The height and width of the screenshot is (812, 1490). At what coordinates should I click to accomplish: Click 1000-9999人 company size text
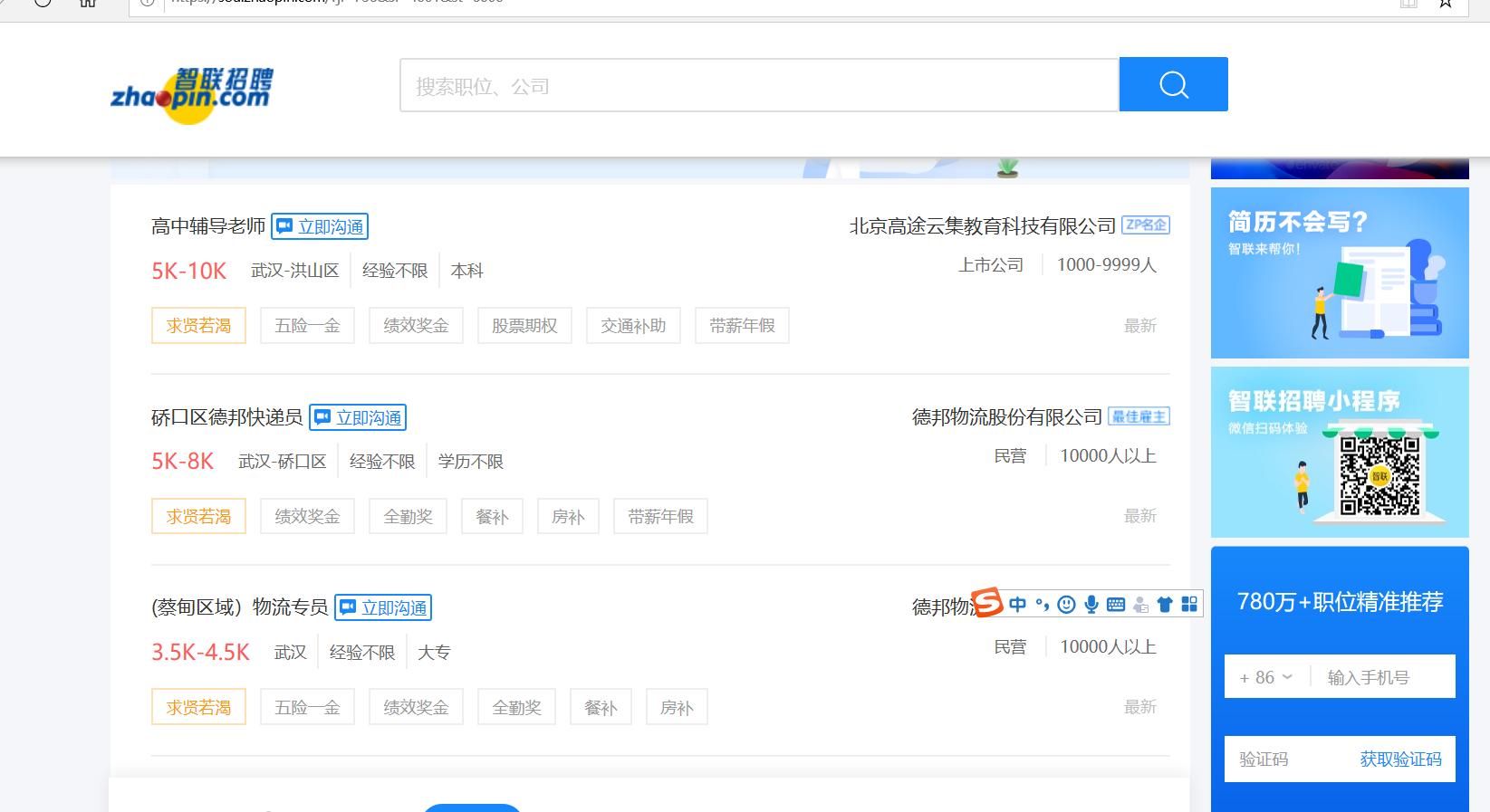tap(1107, 265)
